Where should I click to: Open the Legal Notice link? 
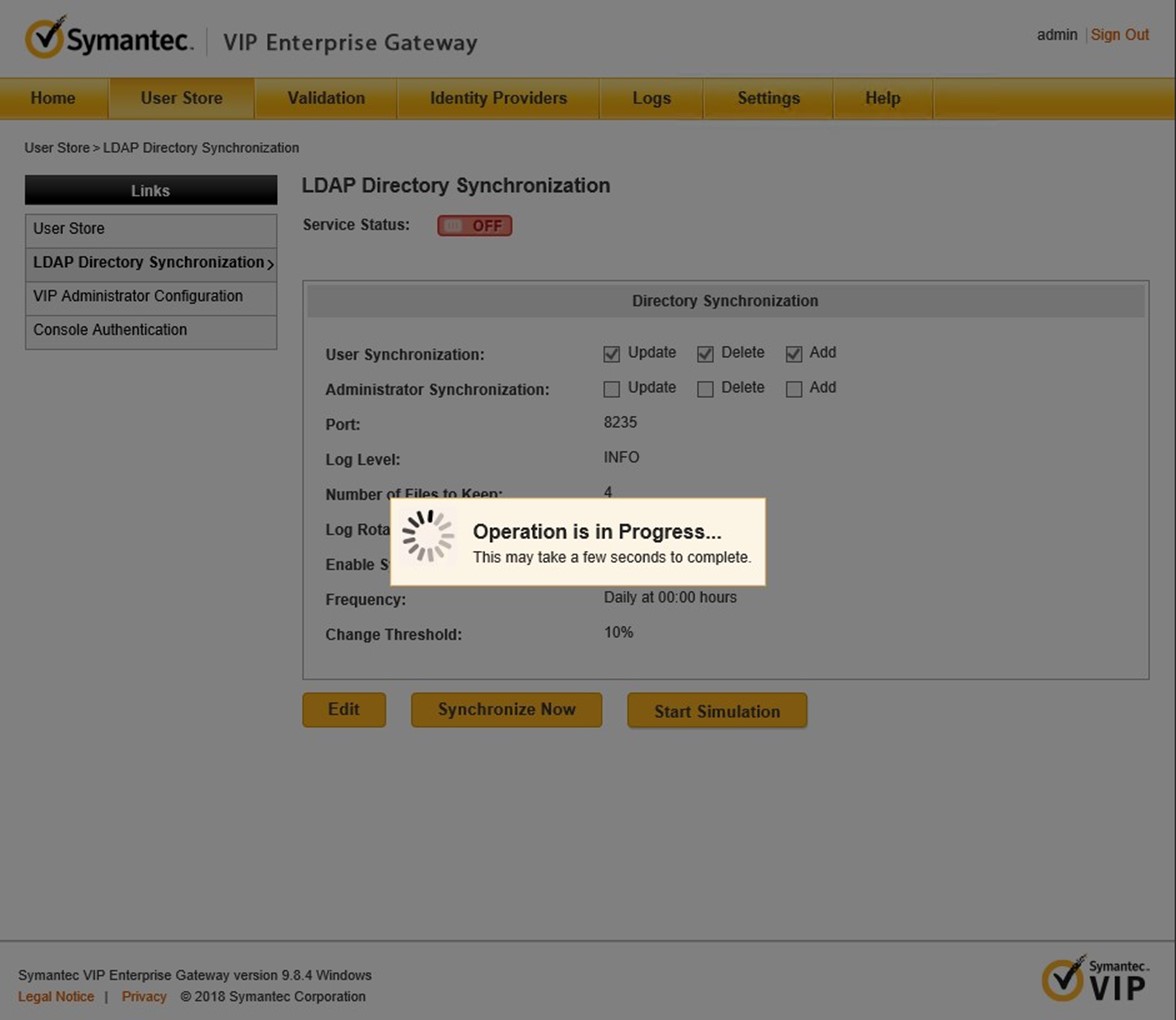pyautogui.click(x=56, y=997)
